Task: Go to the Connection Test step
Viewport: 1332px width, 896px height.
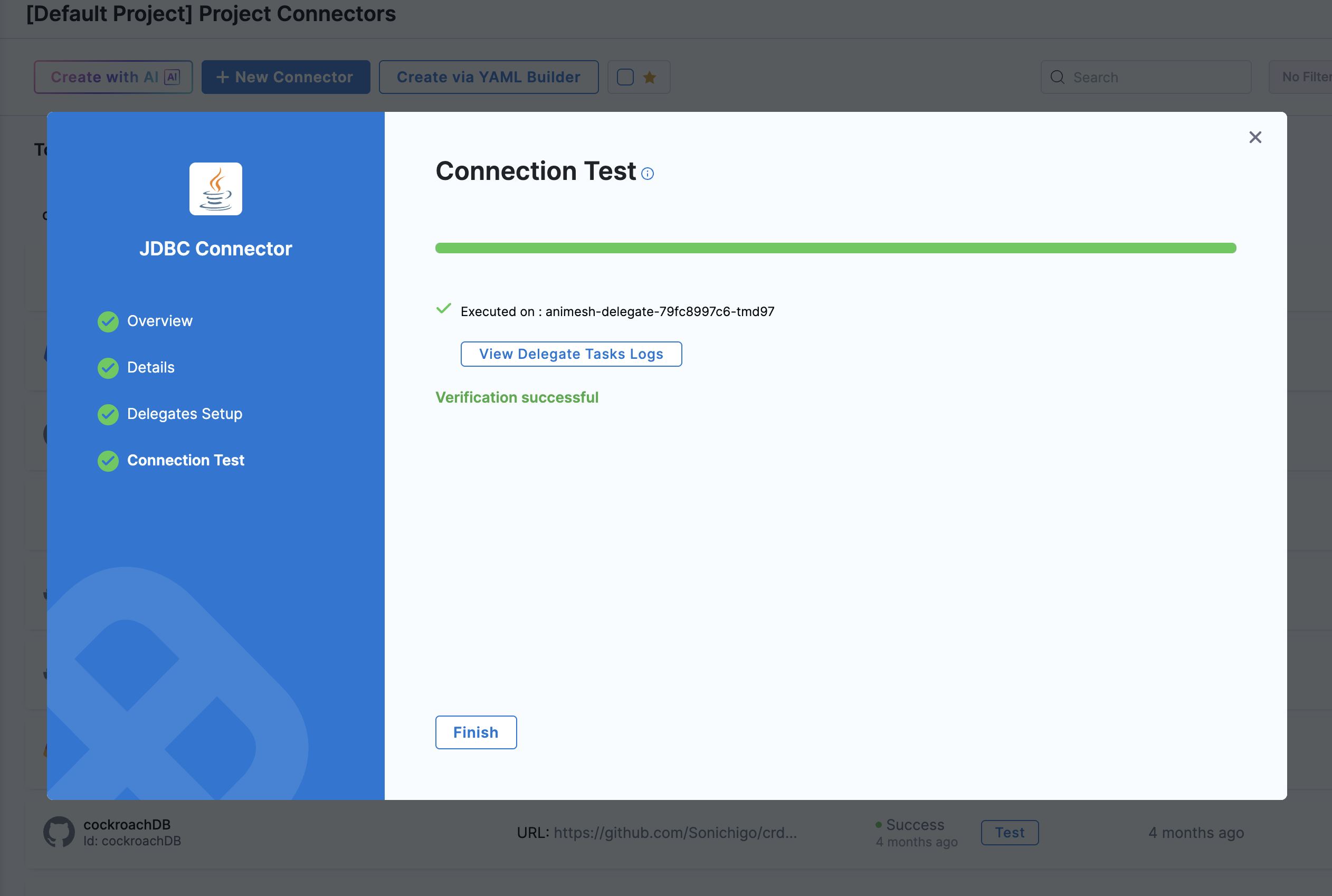Action: pos(186,460)
